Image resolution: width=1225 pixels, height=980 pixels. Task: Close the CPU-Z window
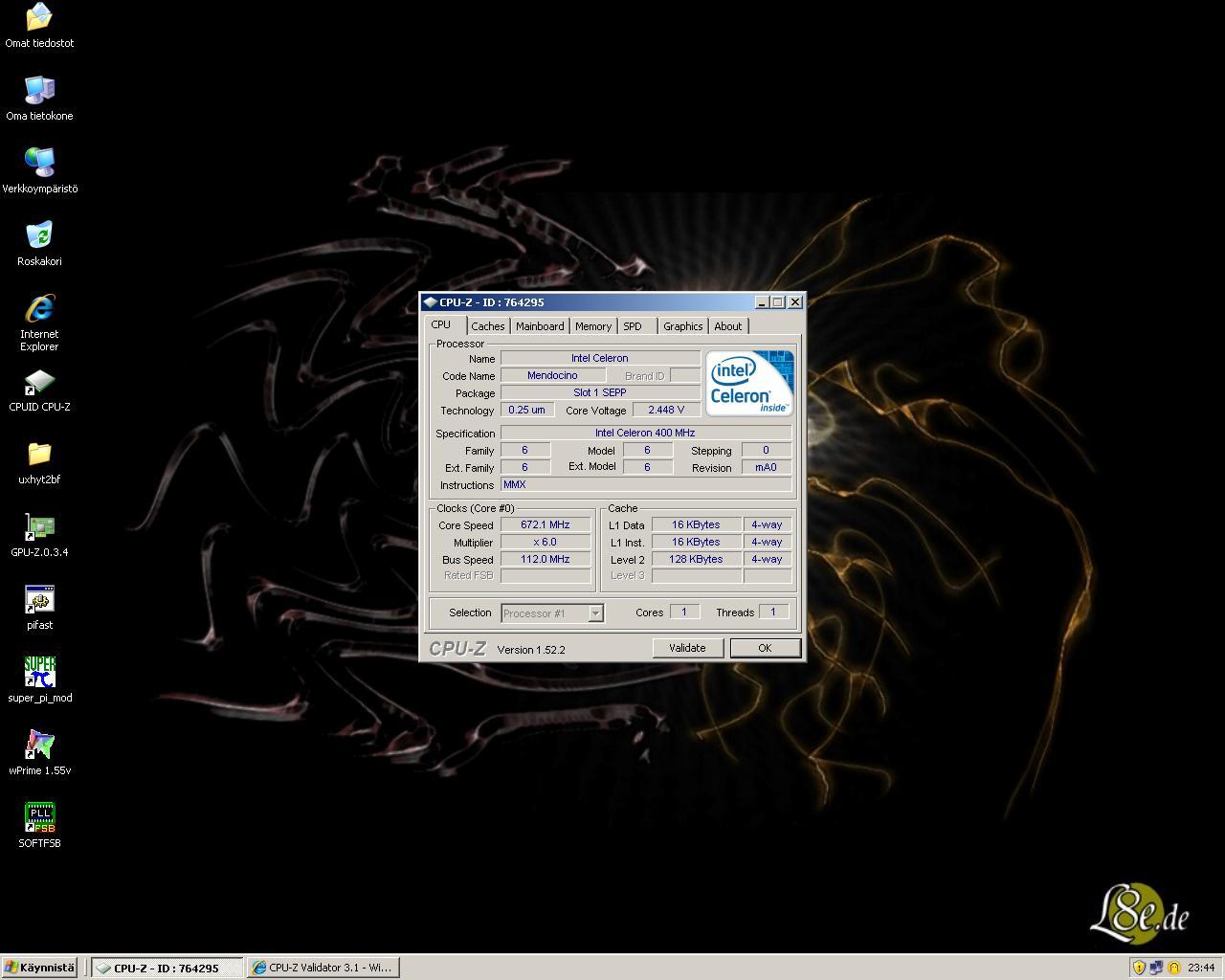pos(794,302)
